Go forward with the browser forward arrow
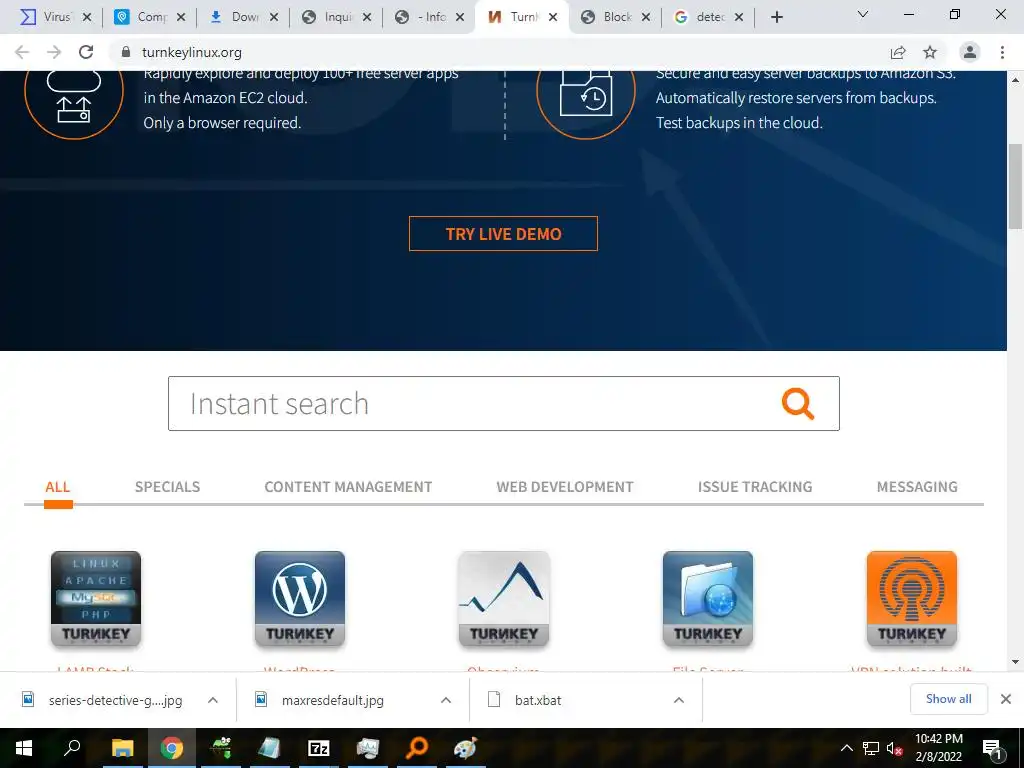Screen dimensions: 1024x768 (54, 52)
